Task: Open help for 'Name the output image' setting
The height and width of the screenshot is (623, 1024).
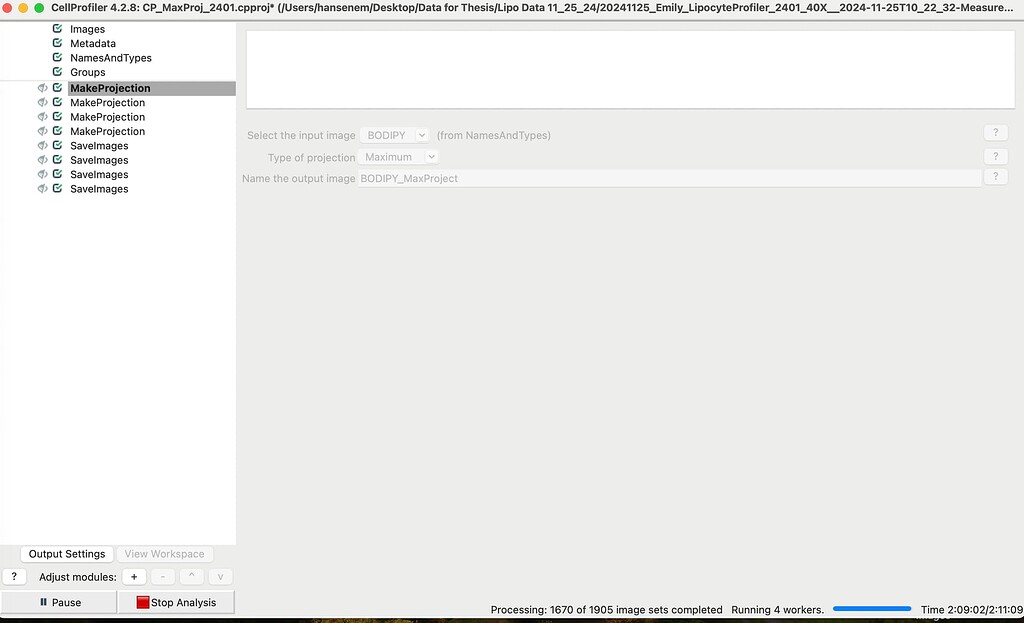Action: (995, 176)
